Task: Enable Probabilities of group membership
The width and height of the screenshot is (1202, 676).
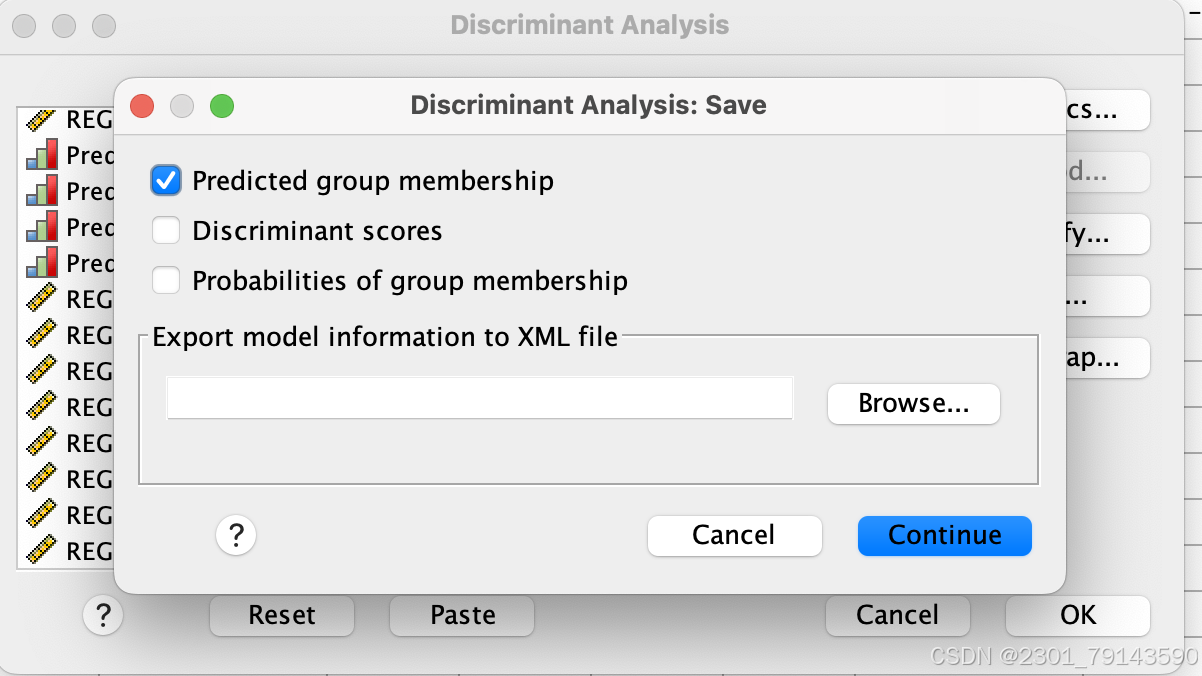Action: pyautogui.click(x=166, y=281)
